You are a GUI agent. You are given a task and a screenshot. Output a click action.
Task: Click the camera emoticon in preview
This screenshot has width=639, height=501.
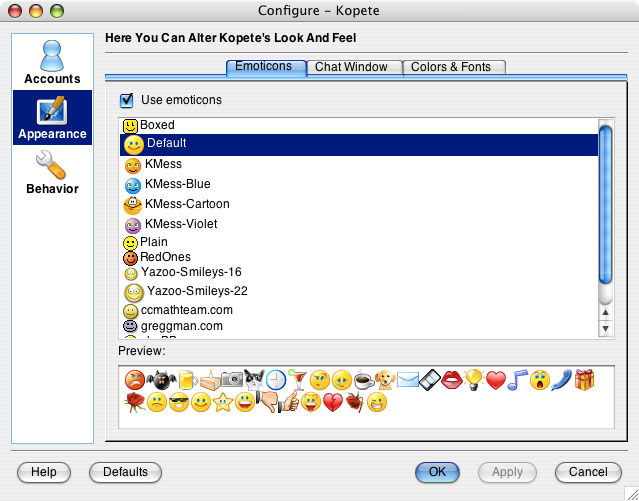click(232, 379)
